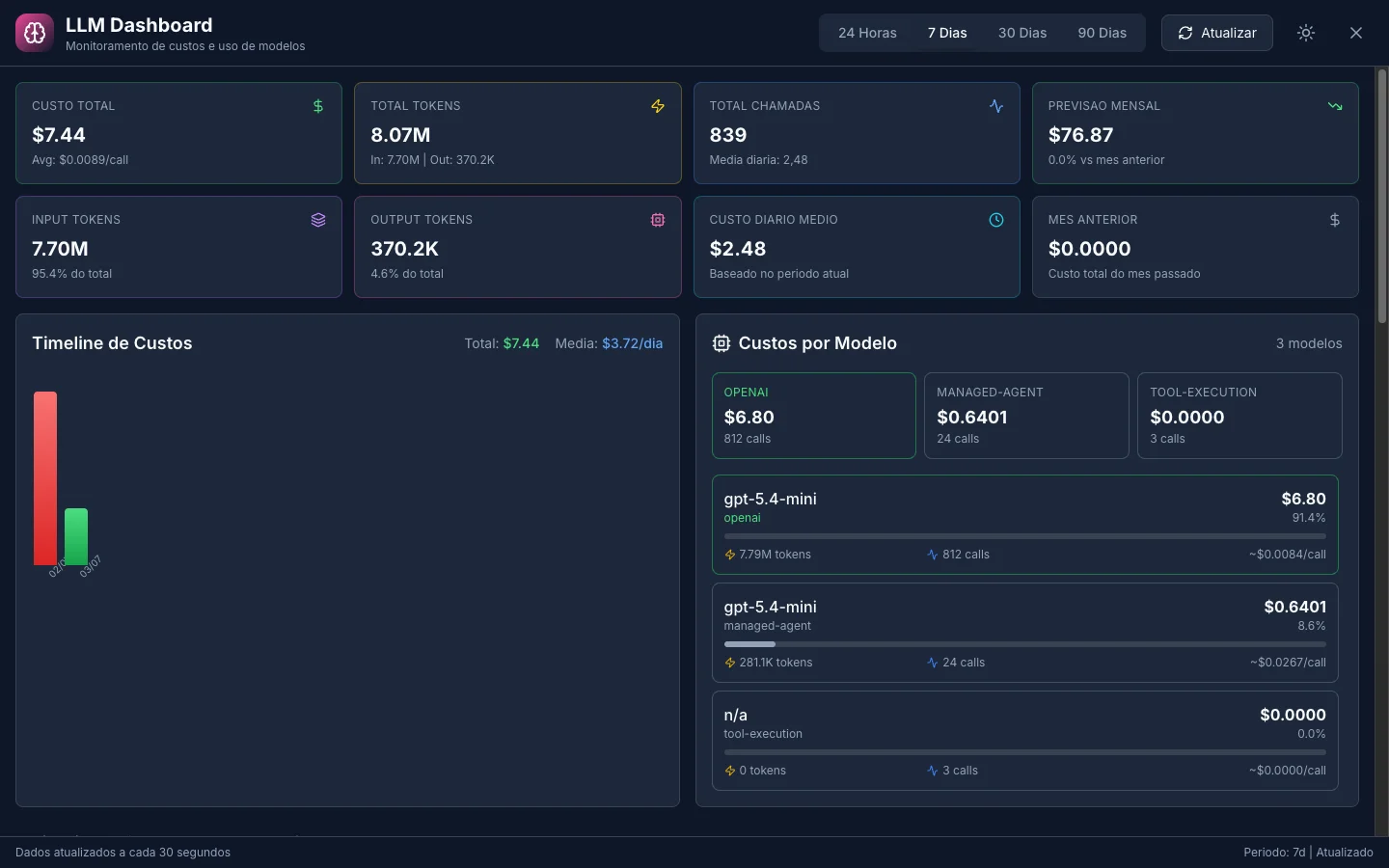Click the activity pulse icon in Total Chamadas card
The image size is (1389, 868).
(996, 106)
